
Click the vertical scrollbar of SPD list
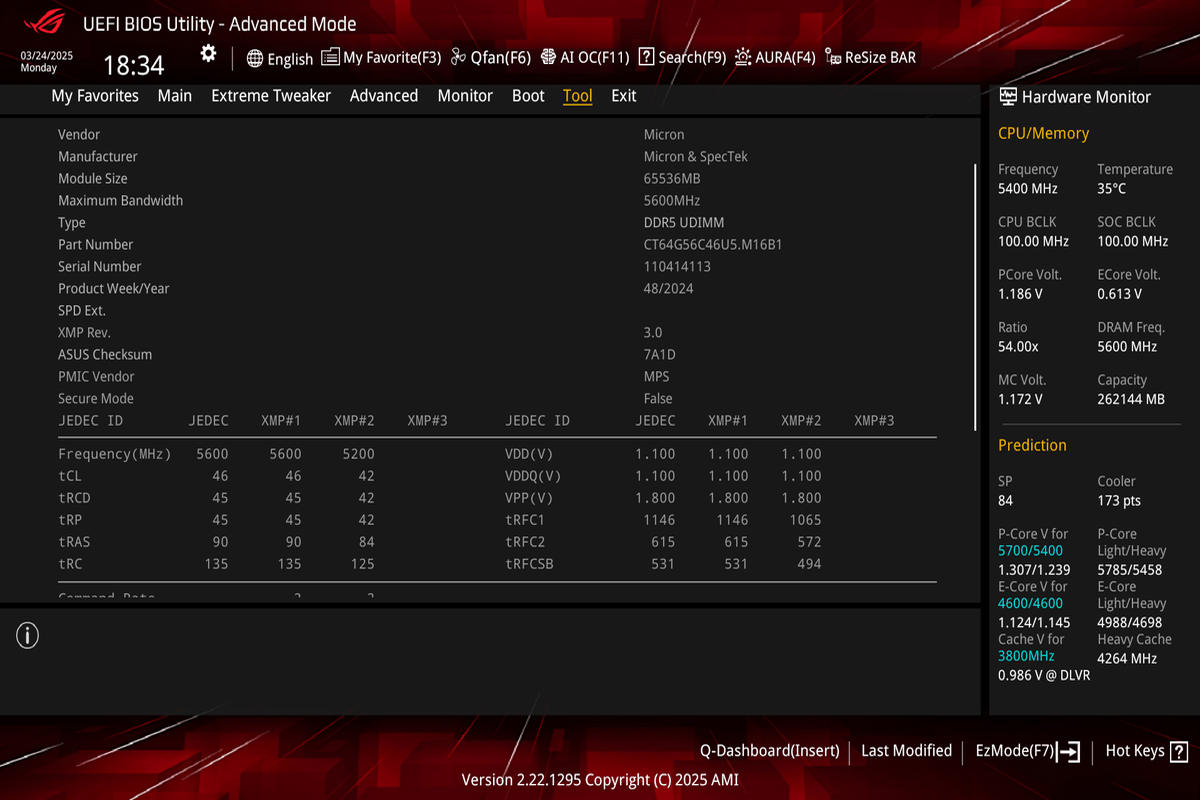pos(975,297)
